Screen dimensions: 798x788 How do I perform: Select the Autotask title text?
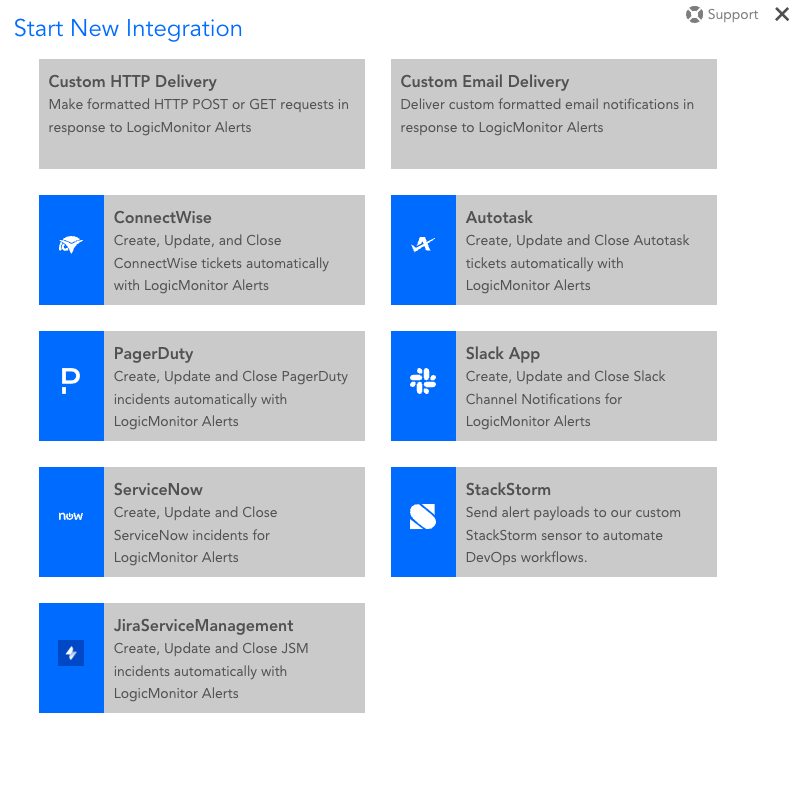[x=499, y=217]
